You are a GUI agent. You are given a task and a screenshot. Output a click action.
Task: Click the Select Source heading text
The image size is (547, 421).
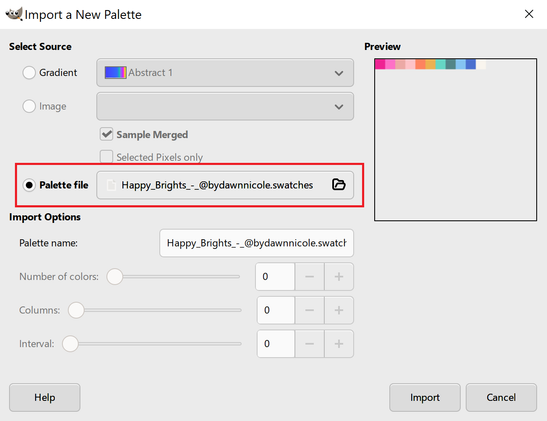pyautogui.click(x=40, y=46)
